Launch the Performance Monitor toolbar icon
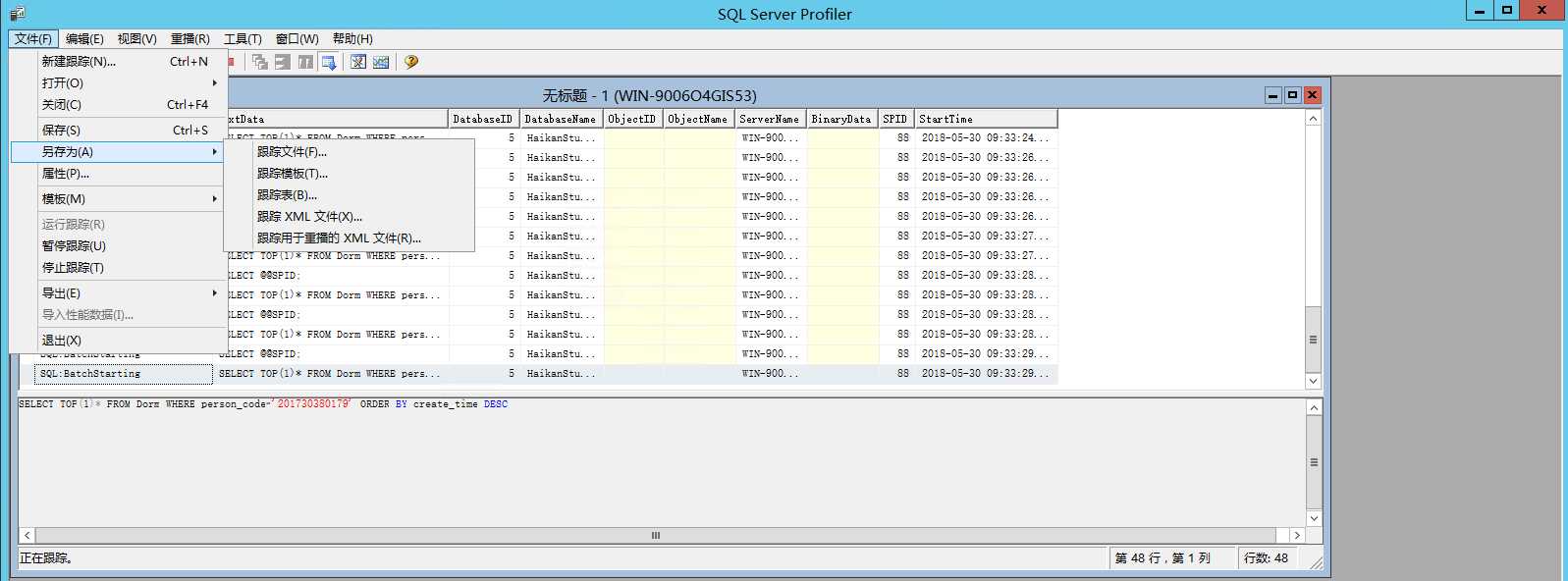Viewport: 1568px width, 581px height. pos(381,62)
